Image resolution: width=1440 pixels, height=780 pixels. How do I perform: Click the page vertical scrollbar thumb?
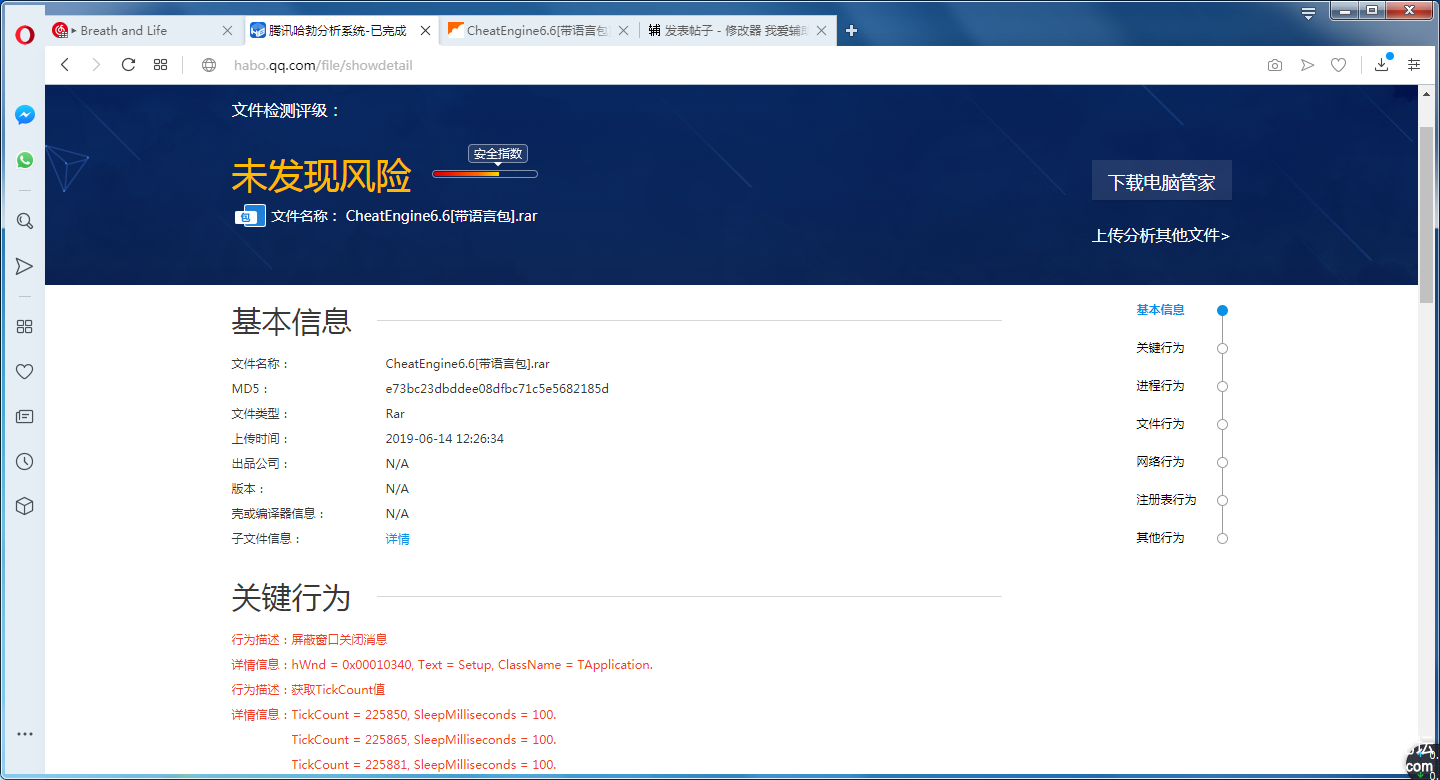pos(1427,215)
